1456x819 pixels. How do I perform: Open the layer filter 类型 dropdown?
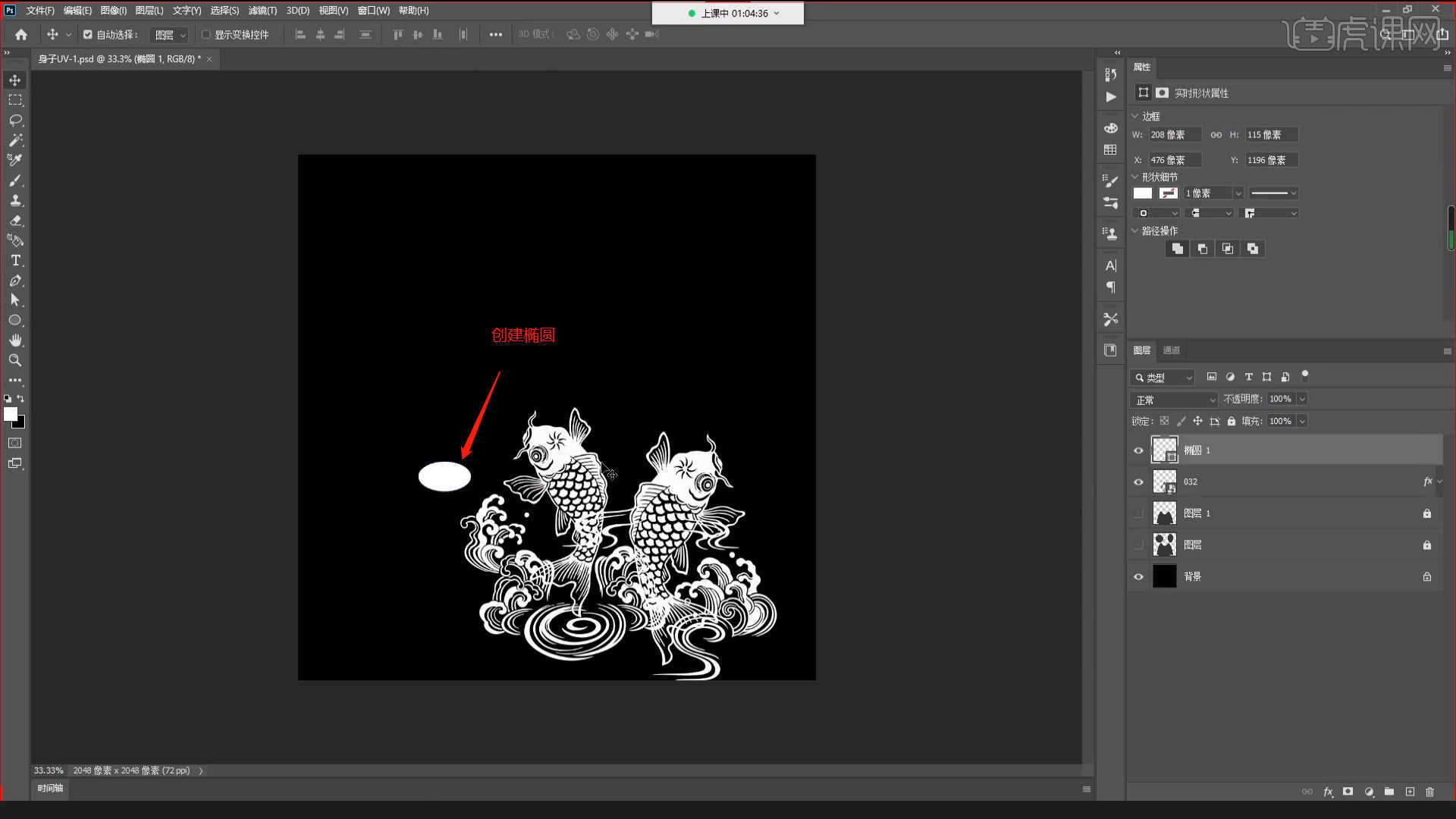1163,377
